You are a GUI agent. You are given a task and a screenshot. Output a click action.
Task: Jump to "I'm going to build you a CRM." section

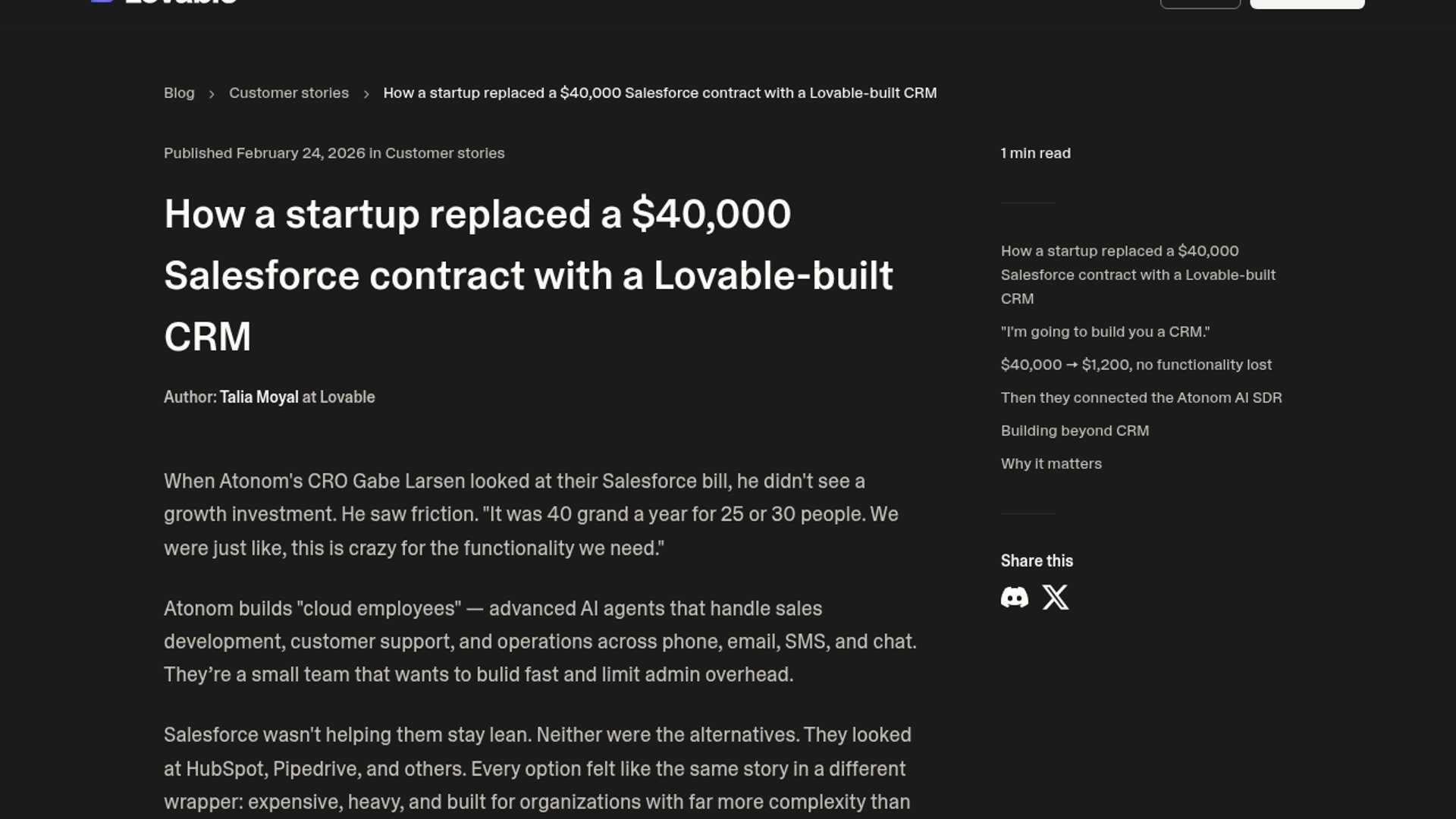tap(1105, 332)
